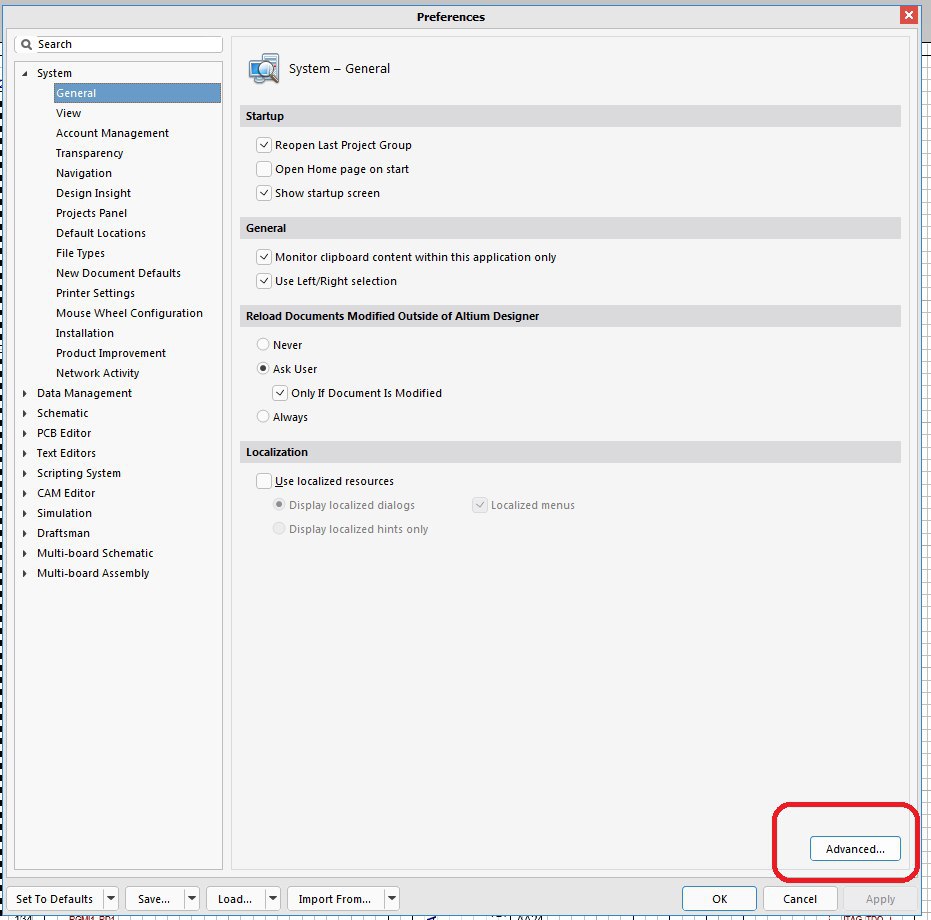The image size is (931, 920).
Task: Click the Advanced... button
Action: [855, 849]
